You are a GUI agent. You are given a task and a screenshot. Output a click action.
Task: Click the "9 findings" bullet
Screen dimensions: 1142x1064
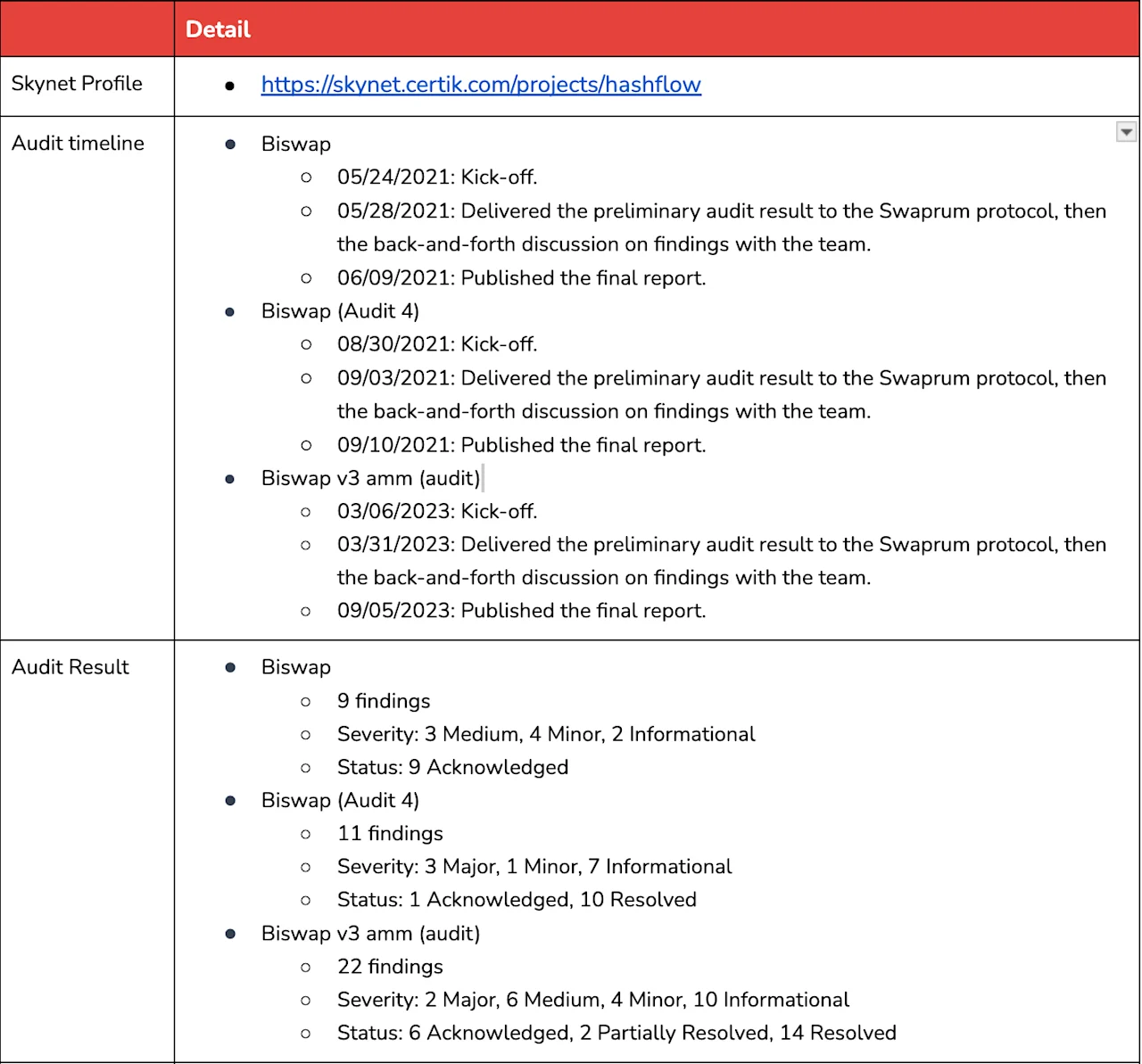click(x=384, y=701)
